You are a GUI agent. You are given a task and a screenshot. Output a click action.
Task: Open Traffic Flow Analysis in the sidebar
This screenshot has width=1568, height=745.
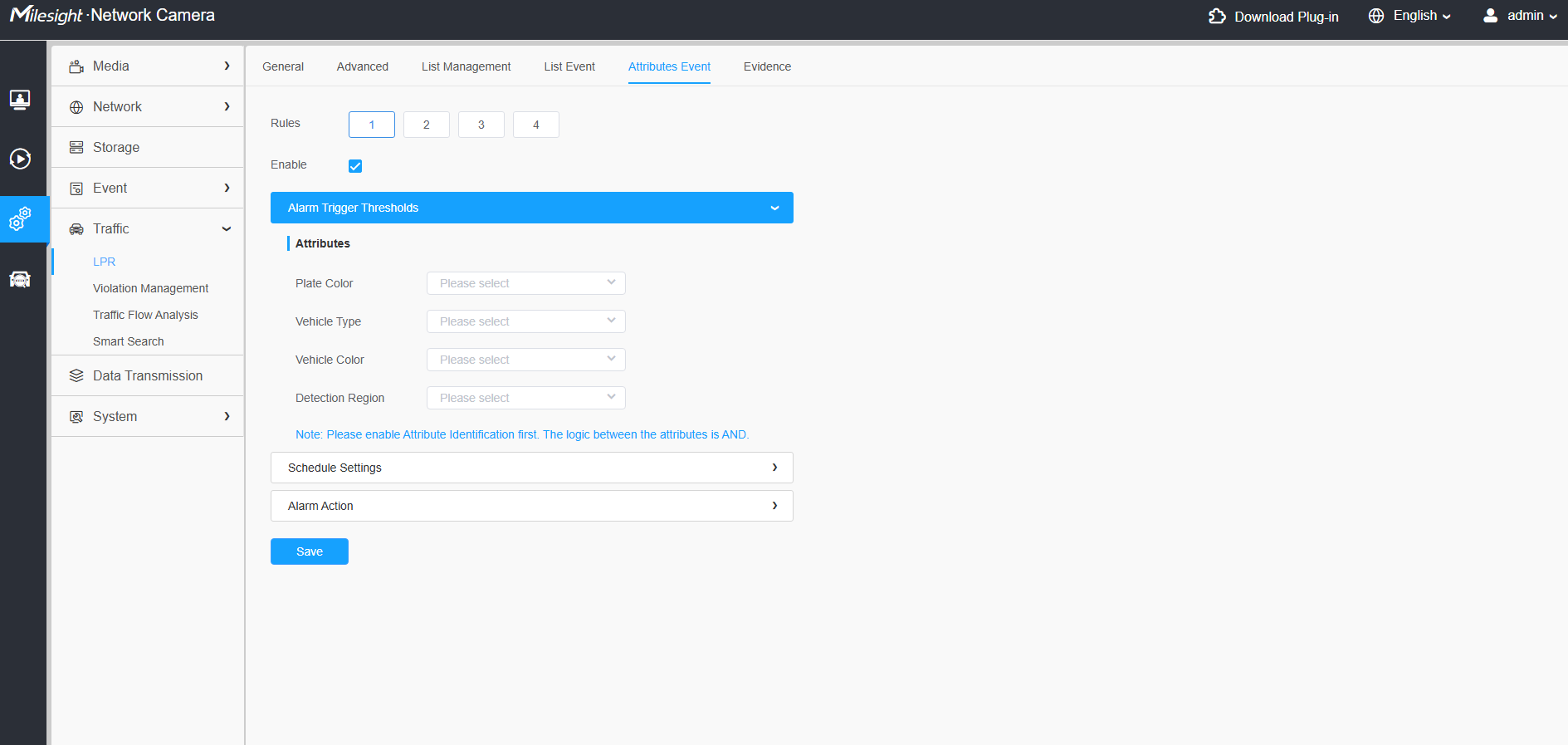click(145, 315)
